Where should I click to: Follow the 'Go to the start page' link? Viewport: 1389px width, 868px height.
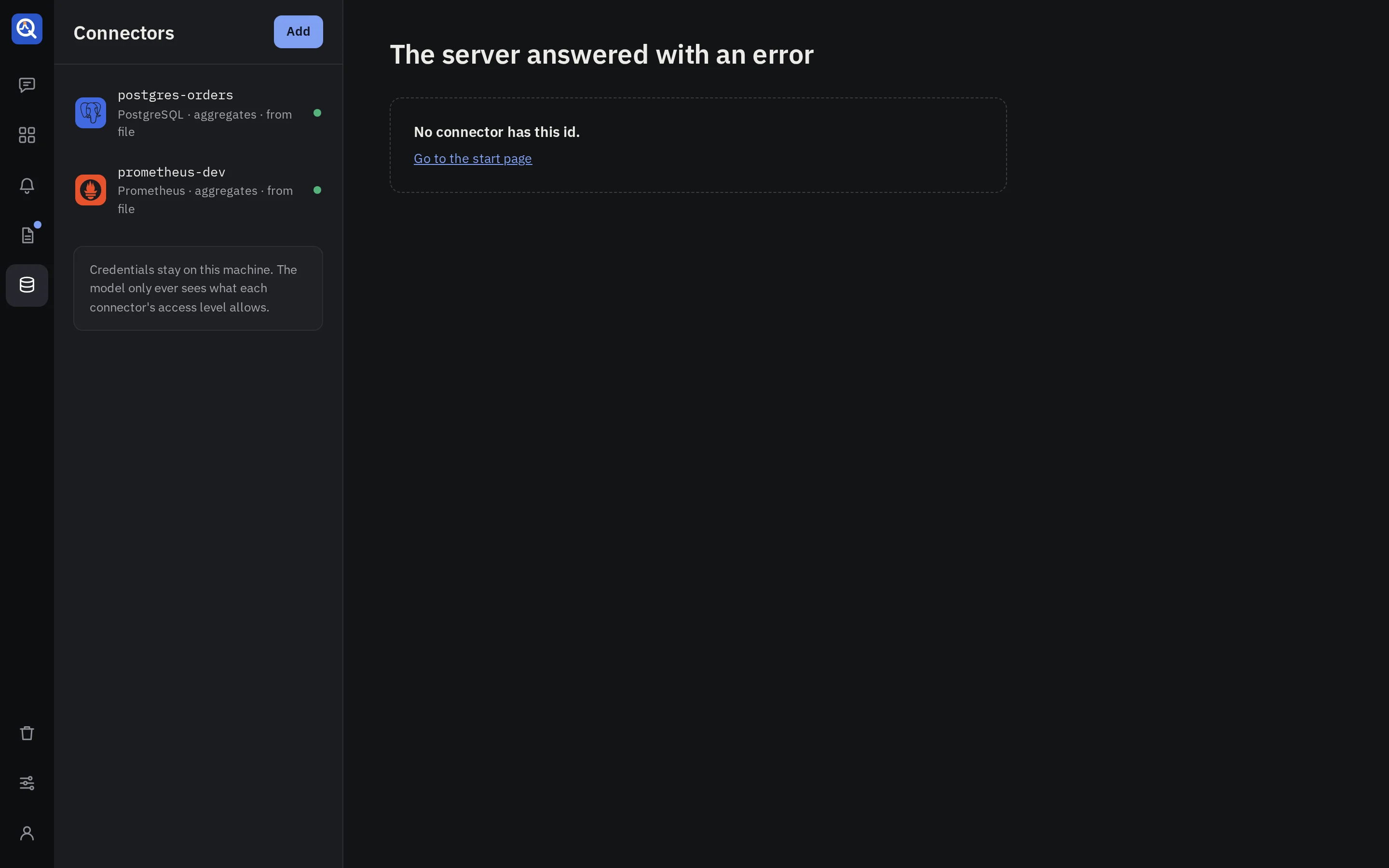(473, 159)
